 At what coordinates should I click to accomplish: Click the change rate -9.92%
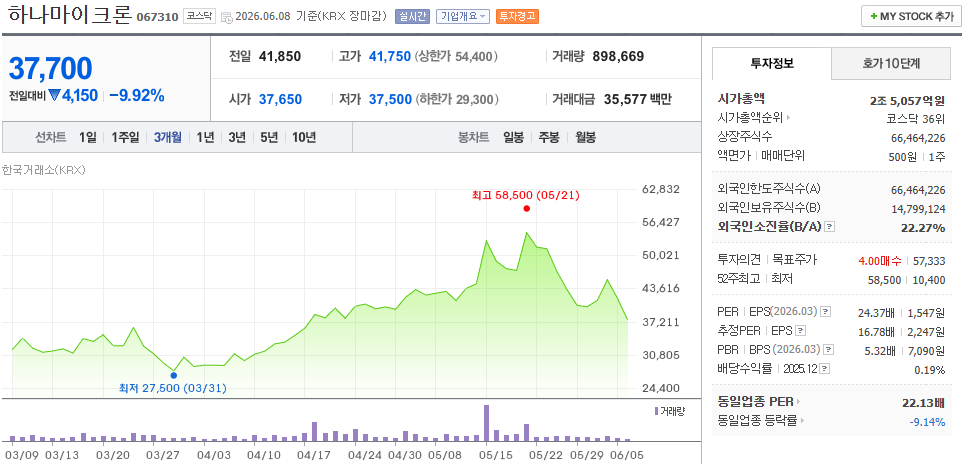click(136, 96)
